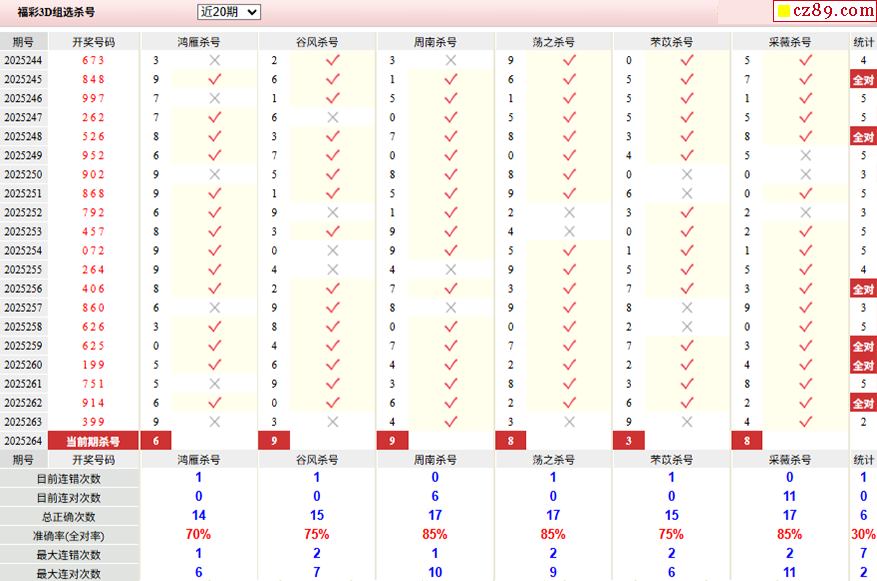Click the red current kill number 9 under 谷风杀号
This screenshot has height=581, width=877.
click(274, 441)
